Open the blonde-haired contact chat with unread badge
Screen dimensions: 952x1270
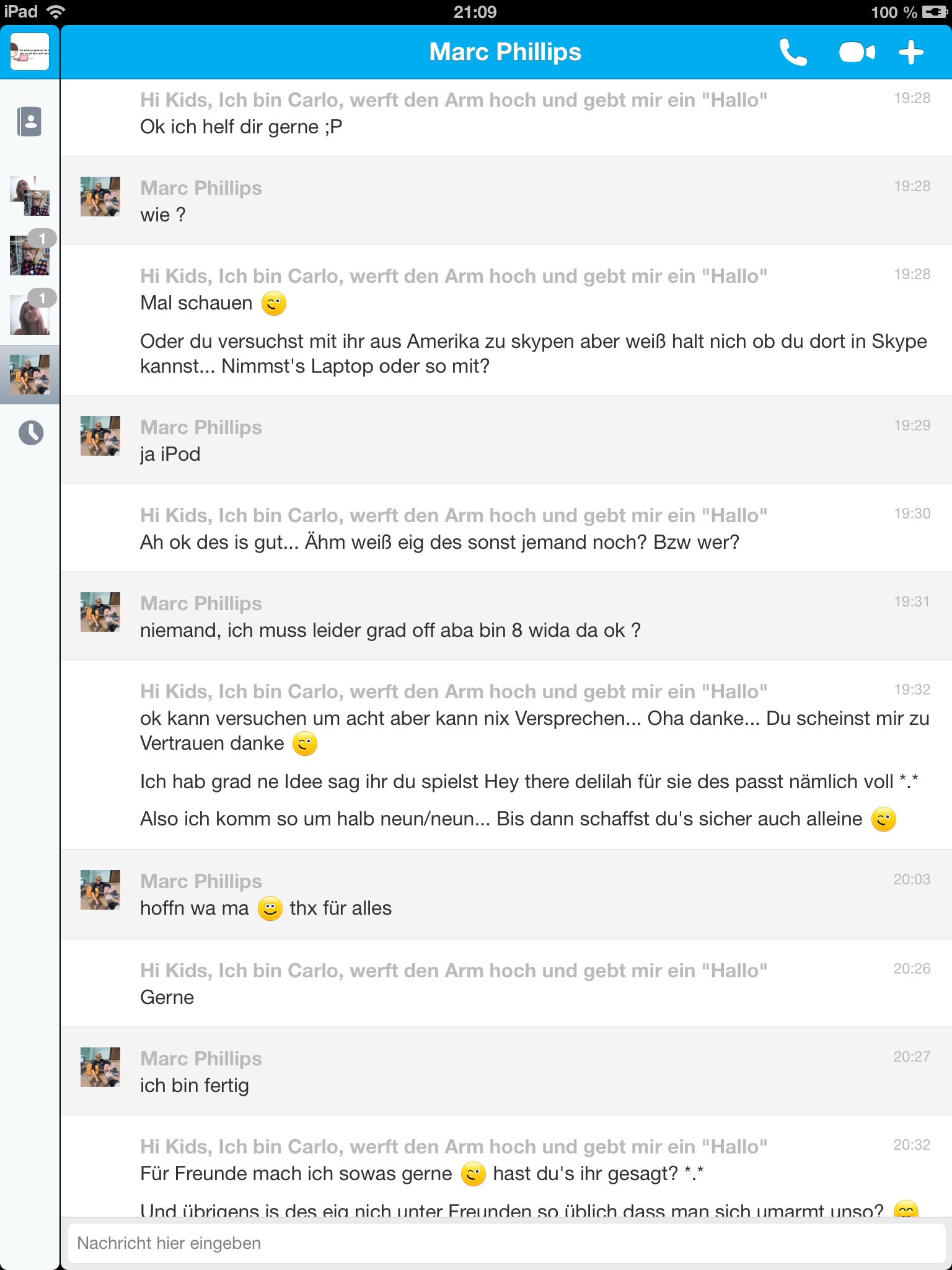[x=30, y=314]
